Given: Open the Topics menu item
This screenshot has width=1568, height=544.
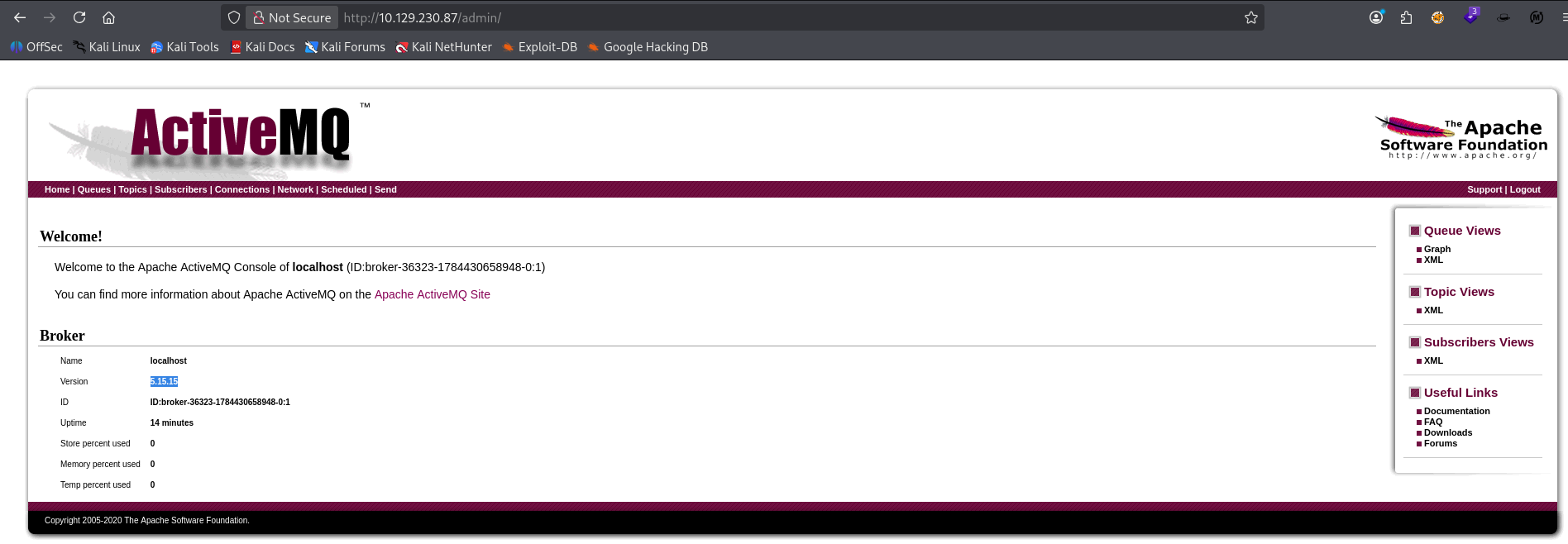Looking at the screenshot, I should tap(132, 189).
